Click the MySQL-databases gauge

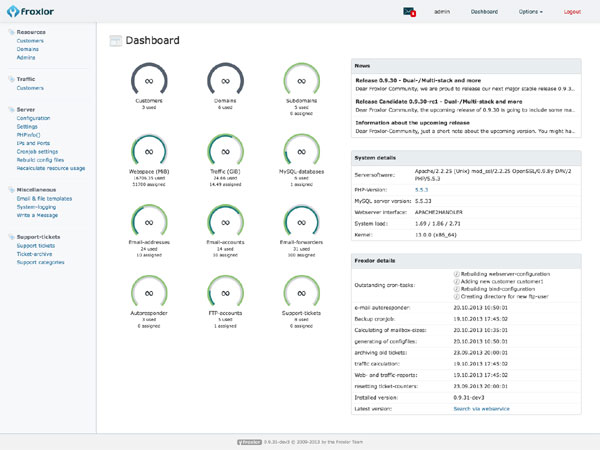[x=302, y=151]
